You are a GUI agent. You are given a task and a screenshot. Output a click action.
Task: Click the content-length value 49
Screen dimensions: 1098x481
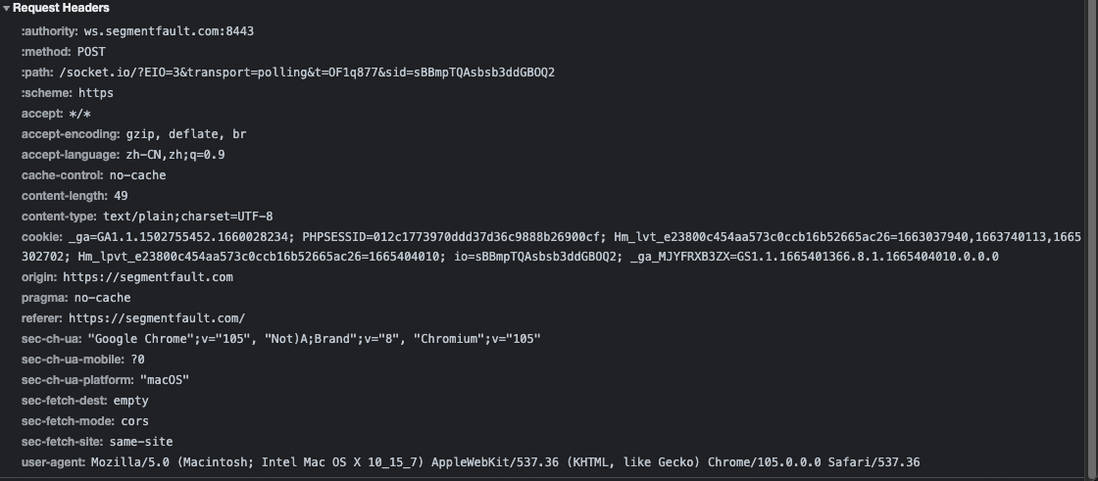coord(120,196)
